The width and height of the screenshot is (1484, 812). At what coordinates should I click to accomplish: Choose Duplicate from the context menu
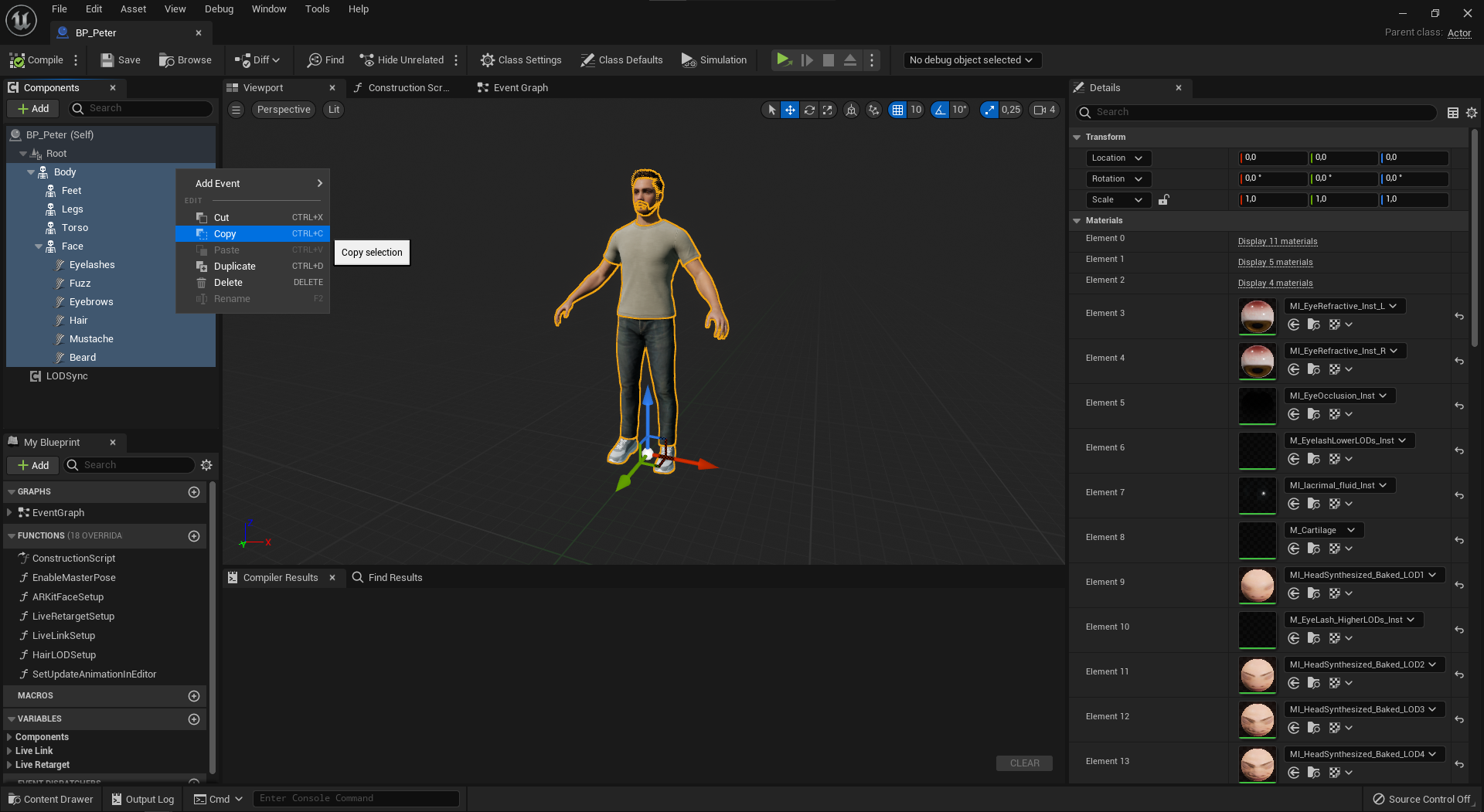234,267
